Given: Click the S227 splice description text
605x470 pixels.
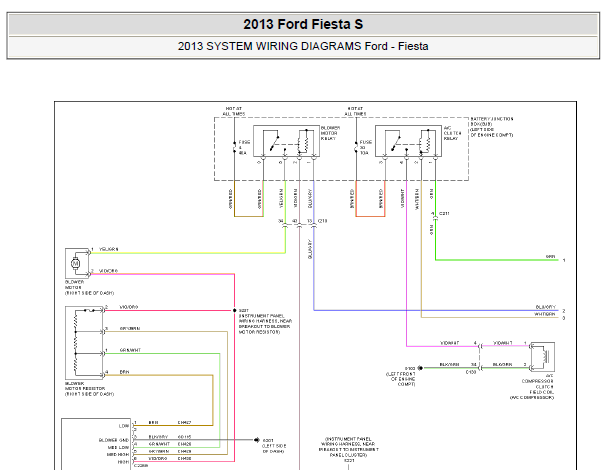Looking at the screenshot, I should tap(265, 321).
